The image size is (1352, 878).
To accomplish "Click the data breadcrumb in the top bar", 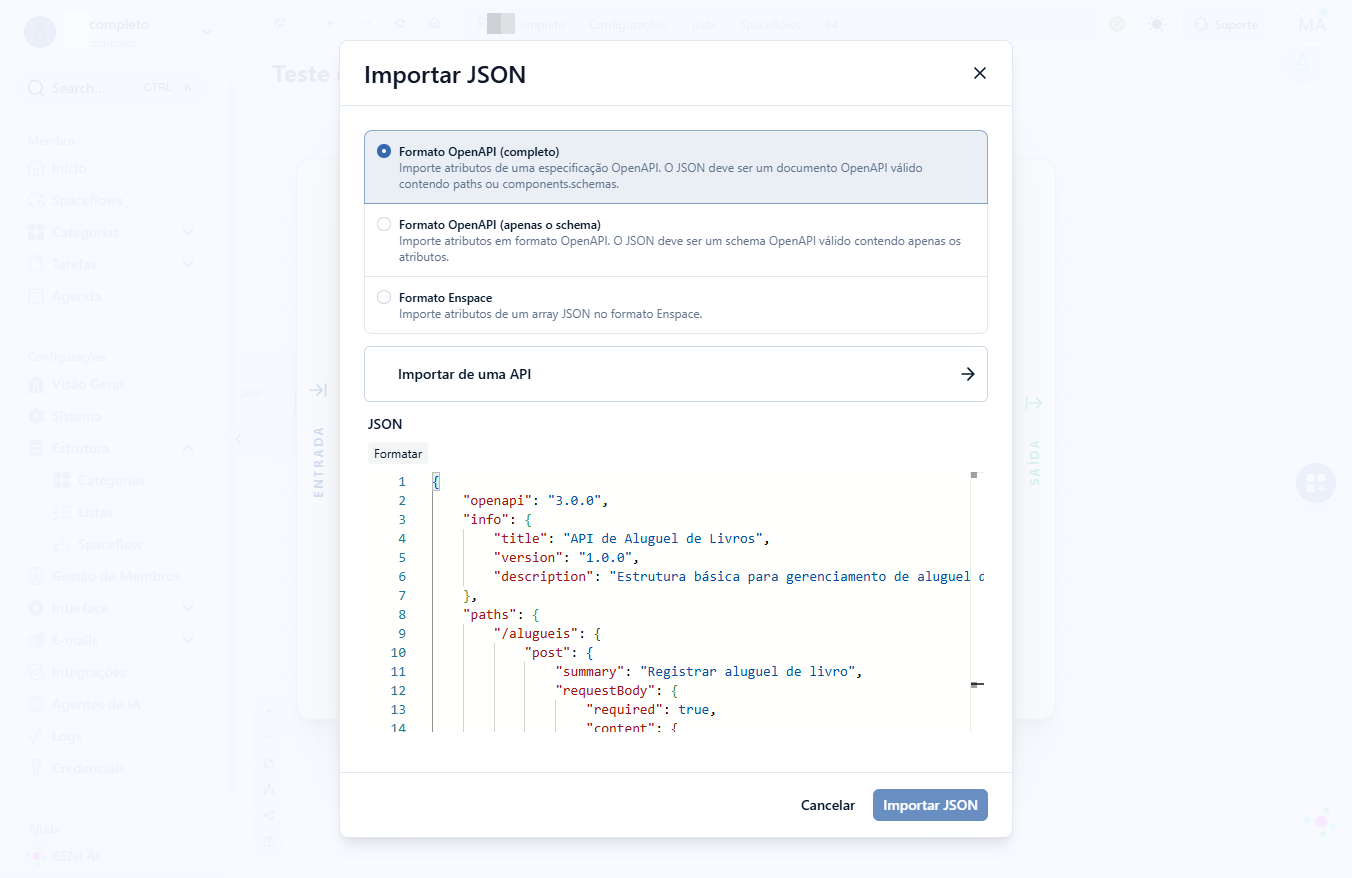I will [x=704, y=23].
